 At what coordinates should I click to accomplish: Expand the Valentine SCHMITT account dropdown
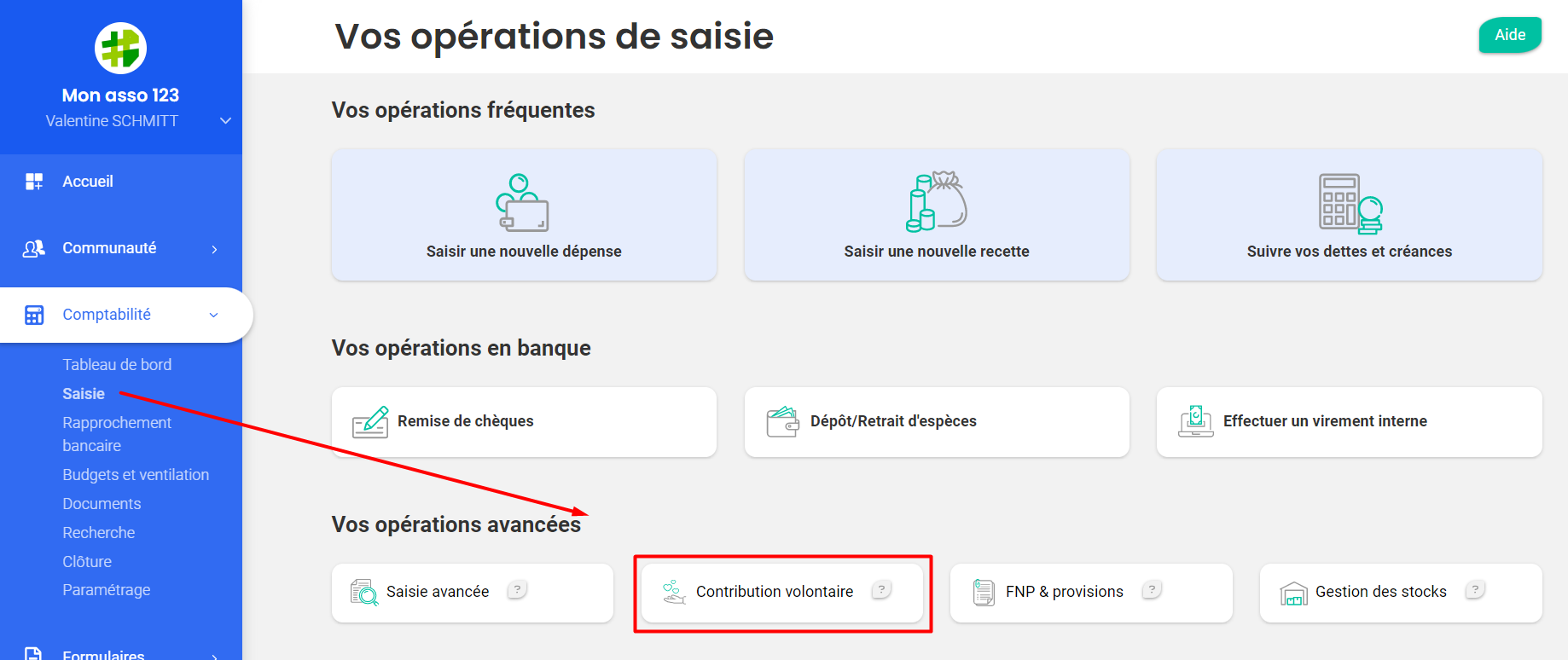[x=225, y=121]
